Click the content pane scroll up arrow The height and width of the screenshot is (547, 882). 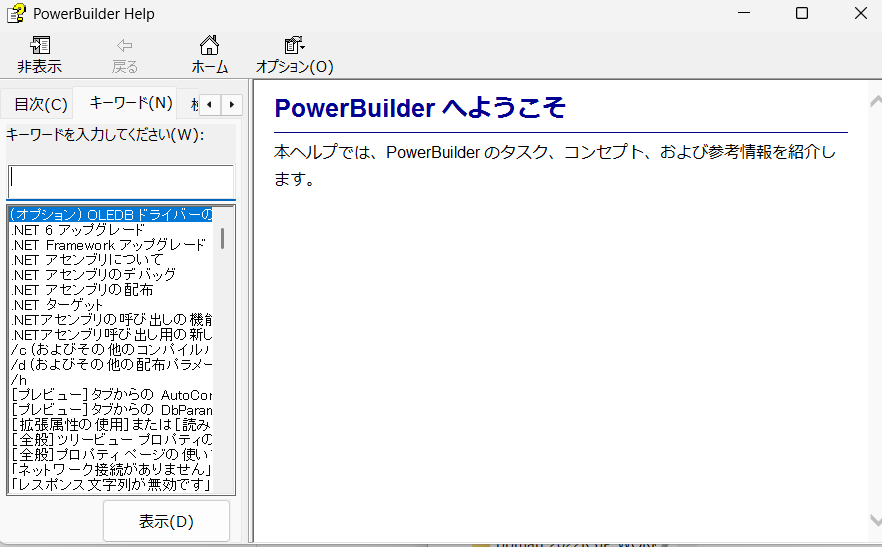pyautogui.click(x=875, y=101)
